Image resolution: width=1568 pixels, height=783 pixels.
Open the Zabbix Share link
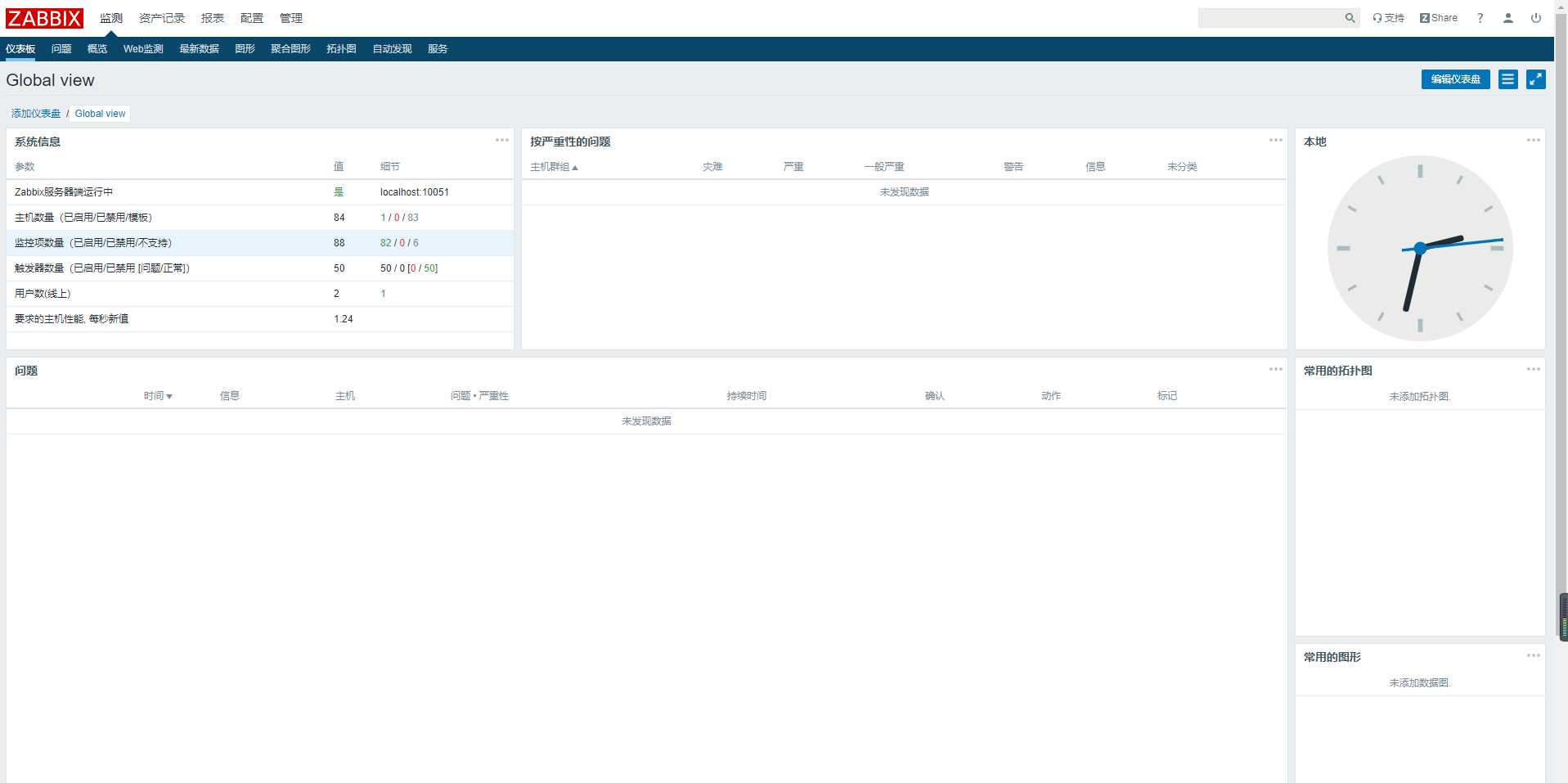[1438, 18]
